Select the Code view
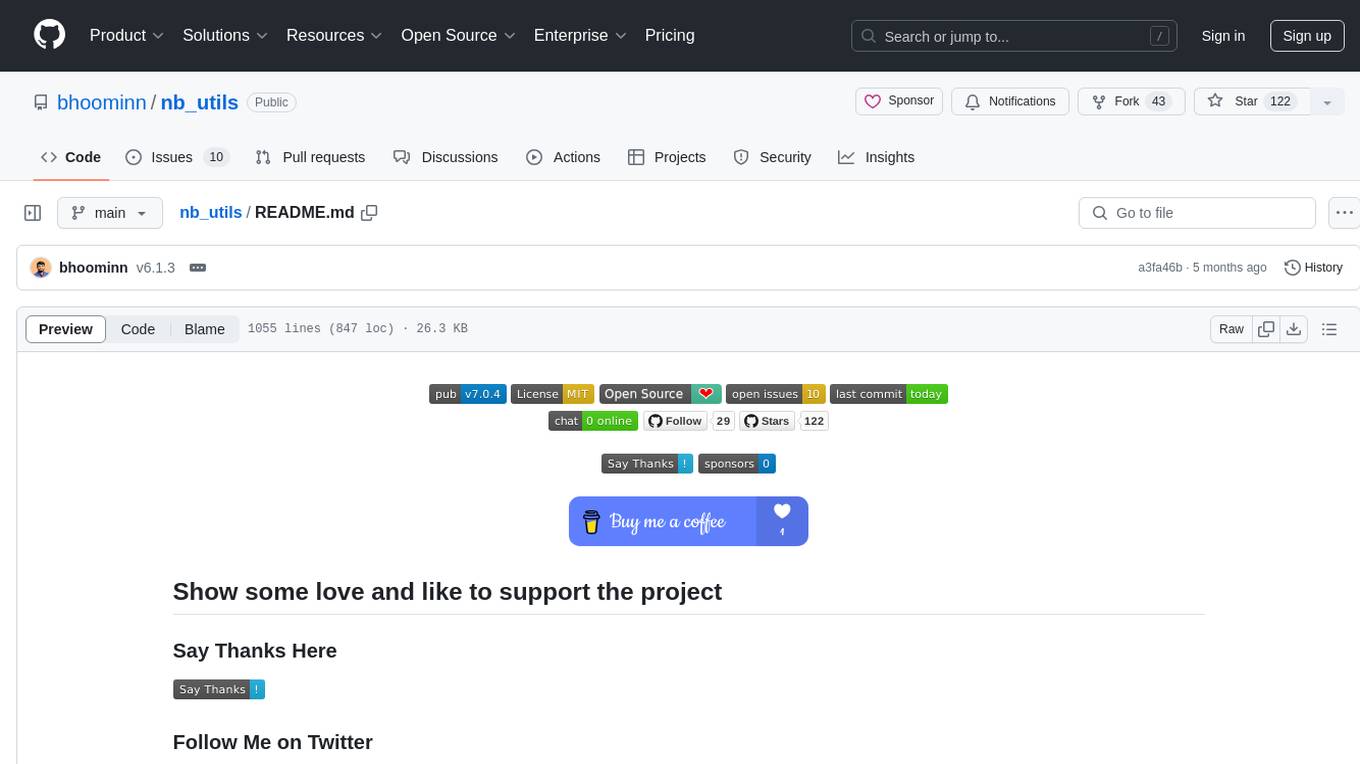The width and height of the screenshot is (1360, 764). 138,329
